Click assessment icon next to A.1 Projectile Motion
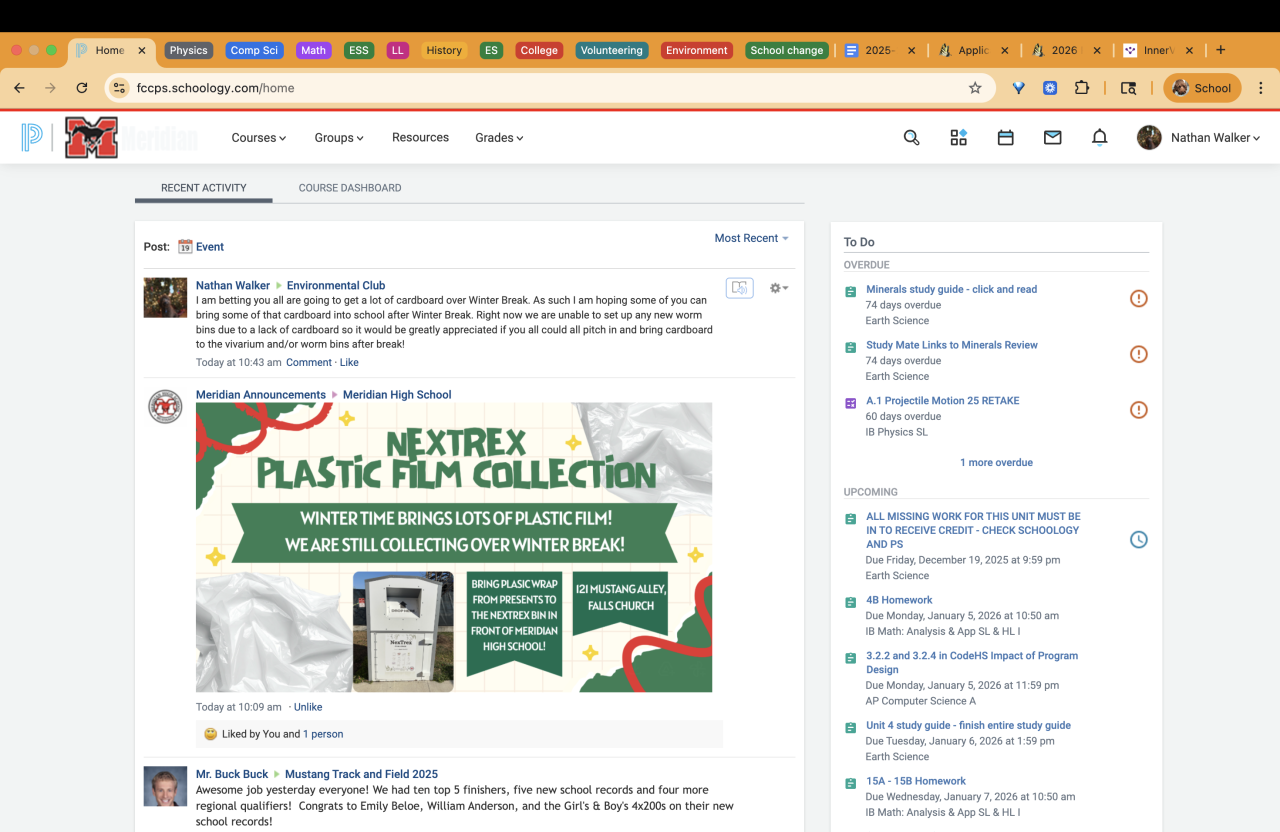 [850, 403]
